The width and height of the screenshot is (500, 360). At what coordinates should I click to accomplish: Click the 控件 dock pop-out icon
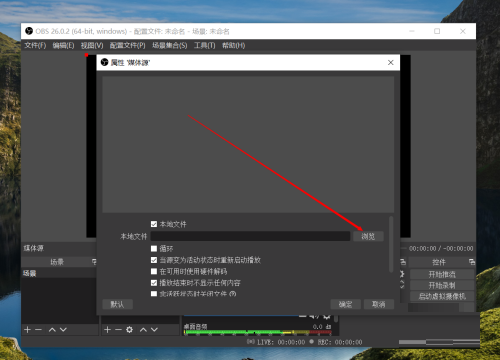(472, 262)
